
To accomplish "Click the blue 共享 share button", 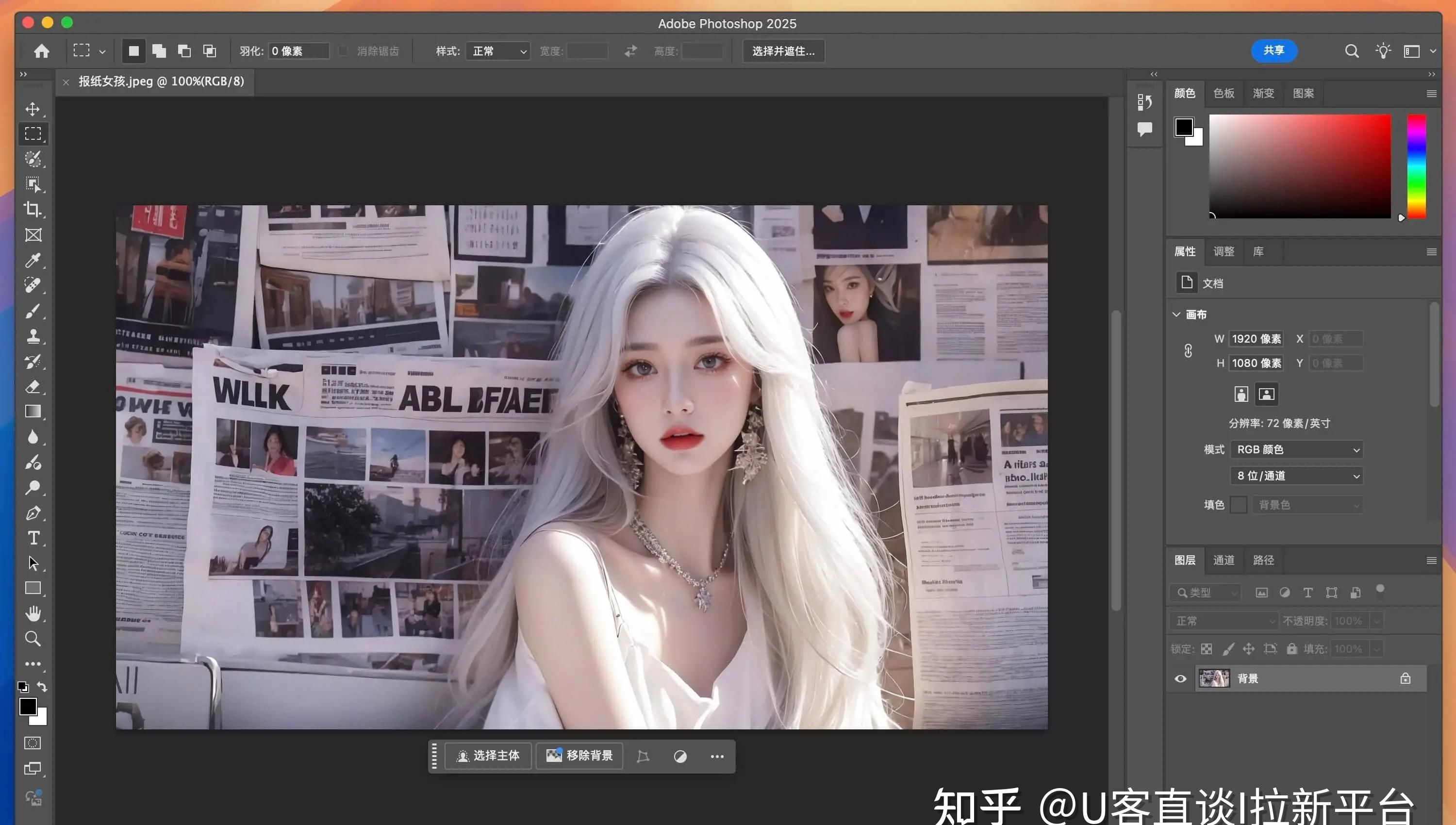I will click(1274, 50).
